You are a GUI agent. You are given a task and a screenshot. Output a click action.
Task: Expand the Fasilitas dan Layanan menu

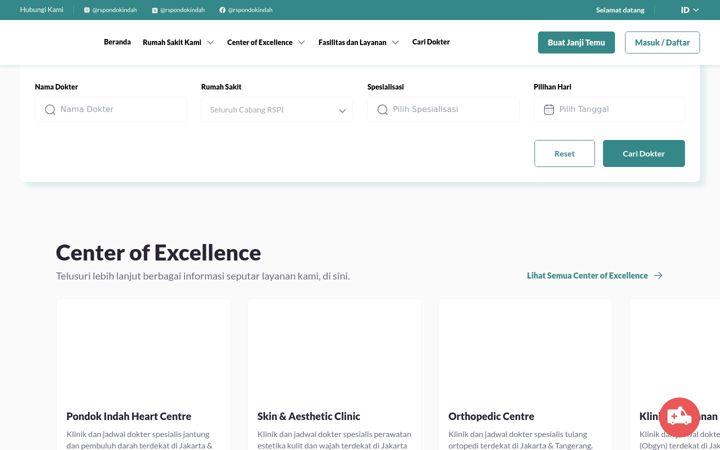359,42
